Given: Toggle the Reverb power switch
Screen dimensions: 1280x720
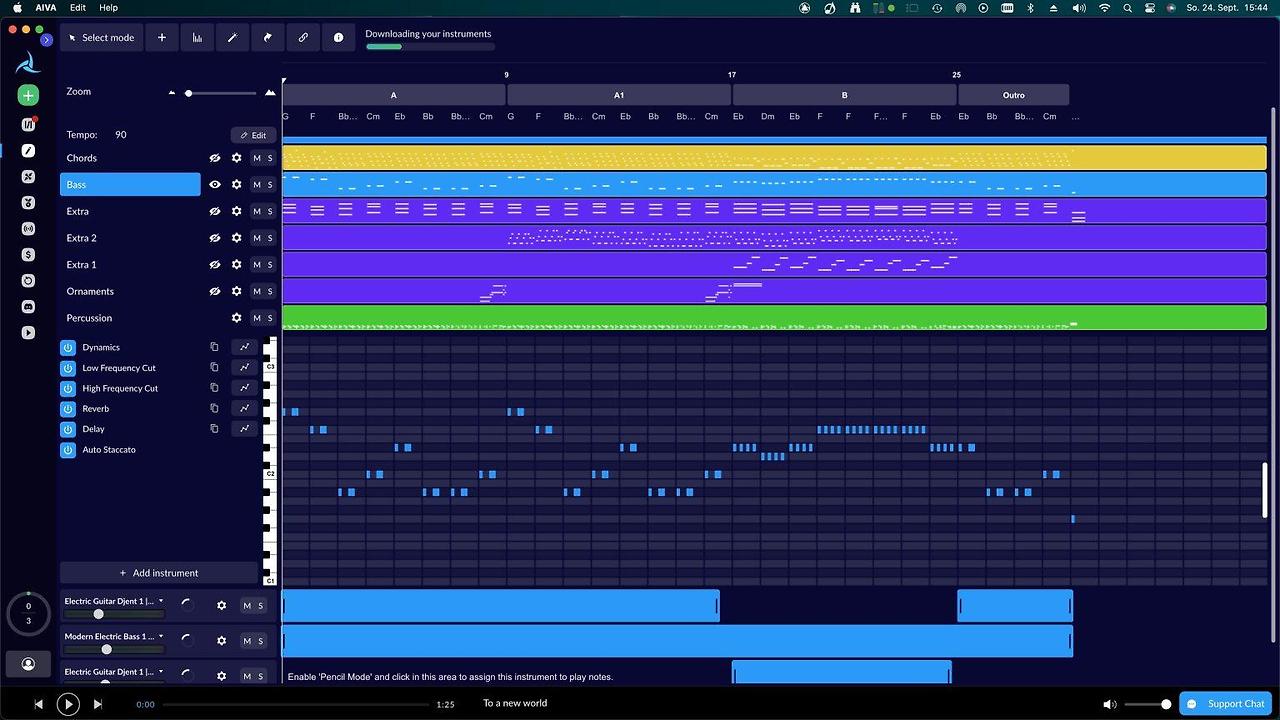Looking at the screenshot, I should [68, 408].
